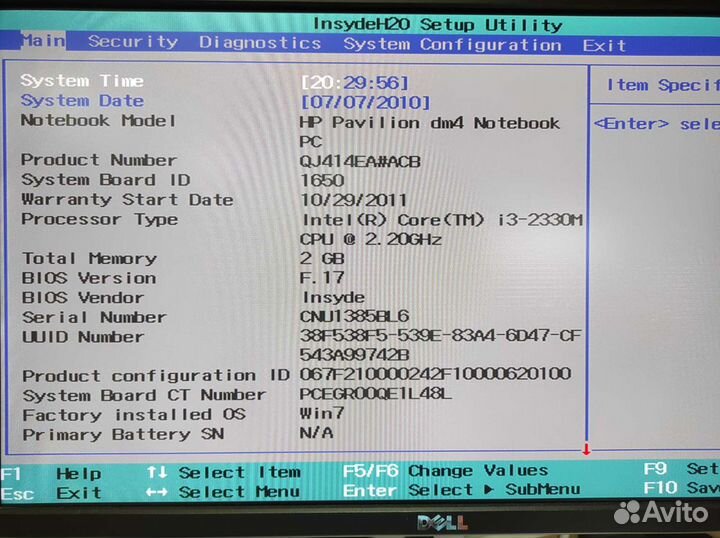Image resolution: width=720 pixels, height=538 pixels.
Task: Click BIOS version value F.17
Action: [322, 278]
